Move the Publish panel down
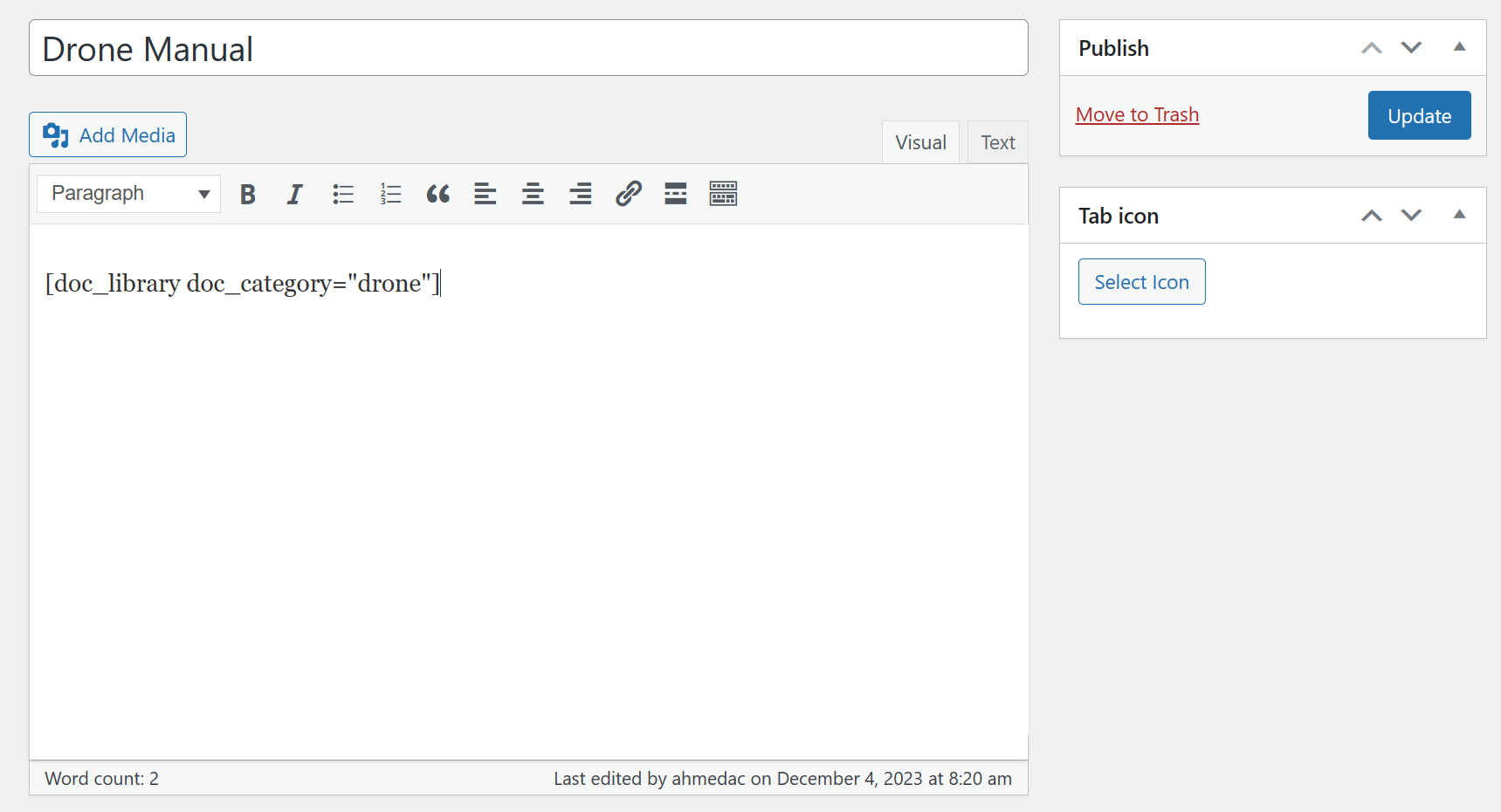Image resolution: width=1501 pixels, height=812 pixels. coord(1411,48)
